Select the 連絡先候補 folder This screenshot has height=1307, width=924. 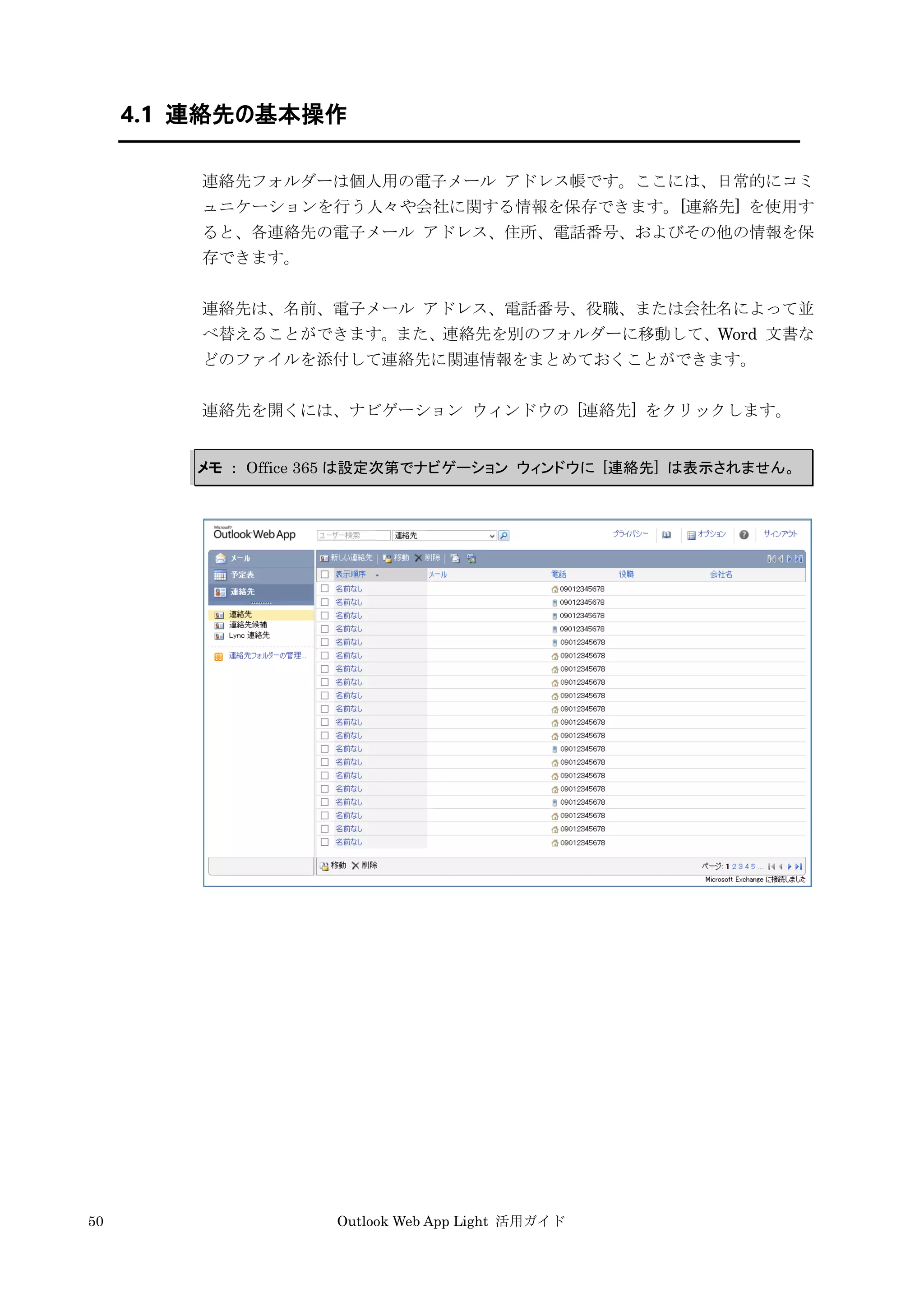(248, 625)
